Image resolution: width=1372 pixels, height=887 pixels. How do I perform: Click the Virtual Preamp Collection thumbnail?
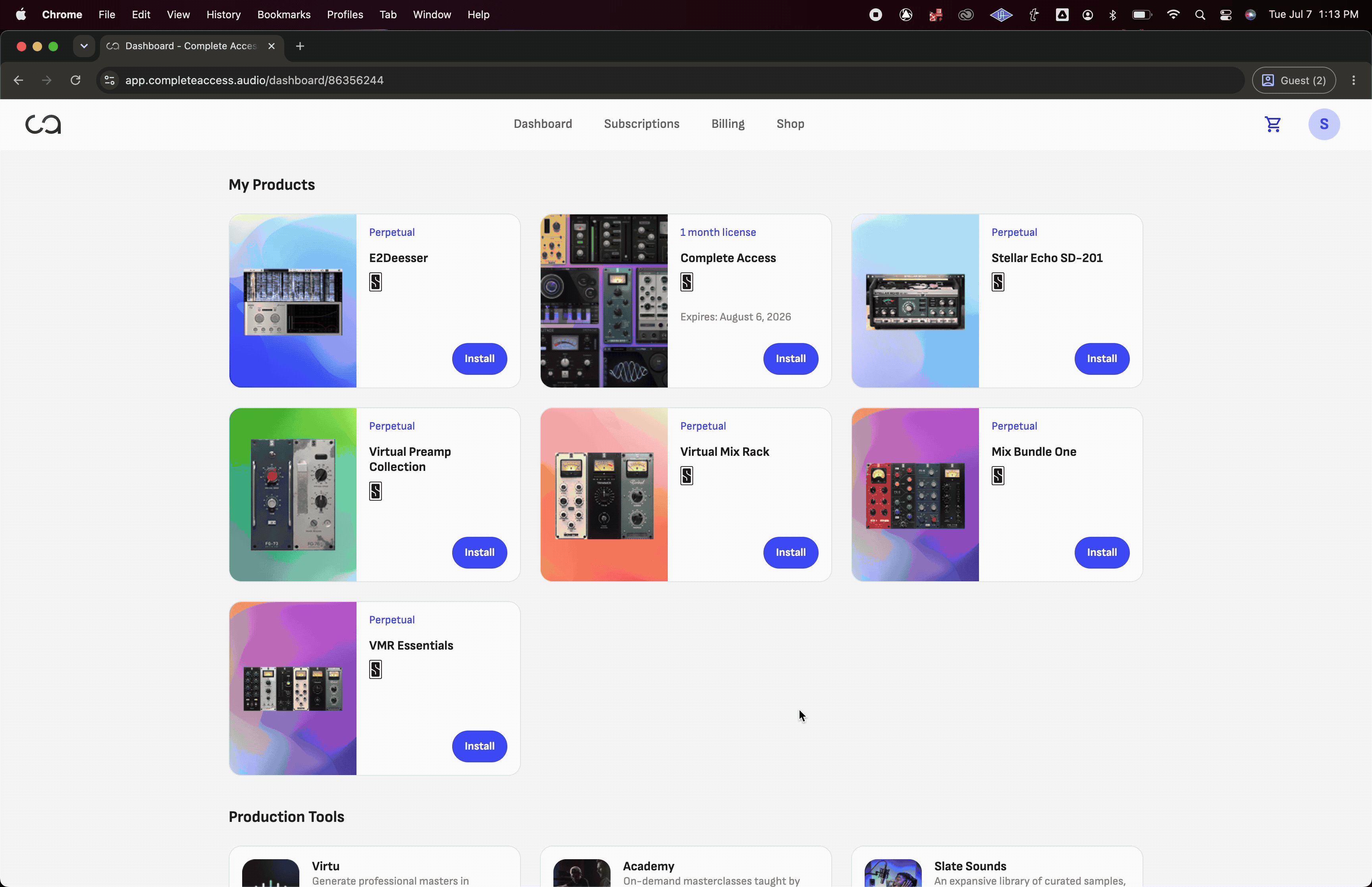click(293, 495)
